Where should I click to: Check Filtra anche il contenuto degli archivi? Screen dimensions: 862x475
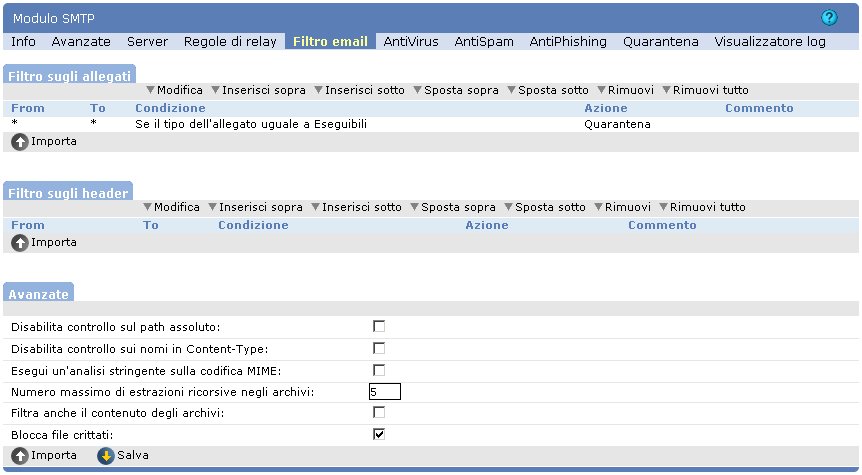click(x=379, y=413)
